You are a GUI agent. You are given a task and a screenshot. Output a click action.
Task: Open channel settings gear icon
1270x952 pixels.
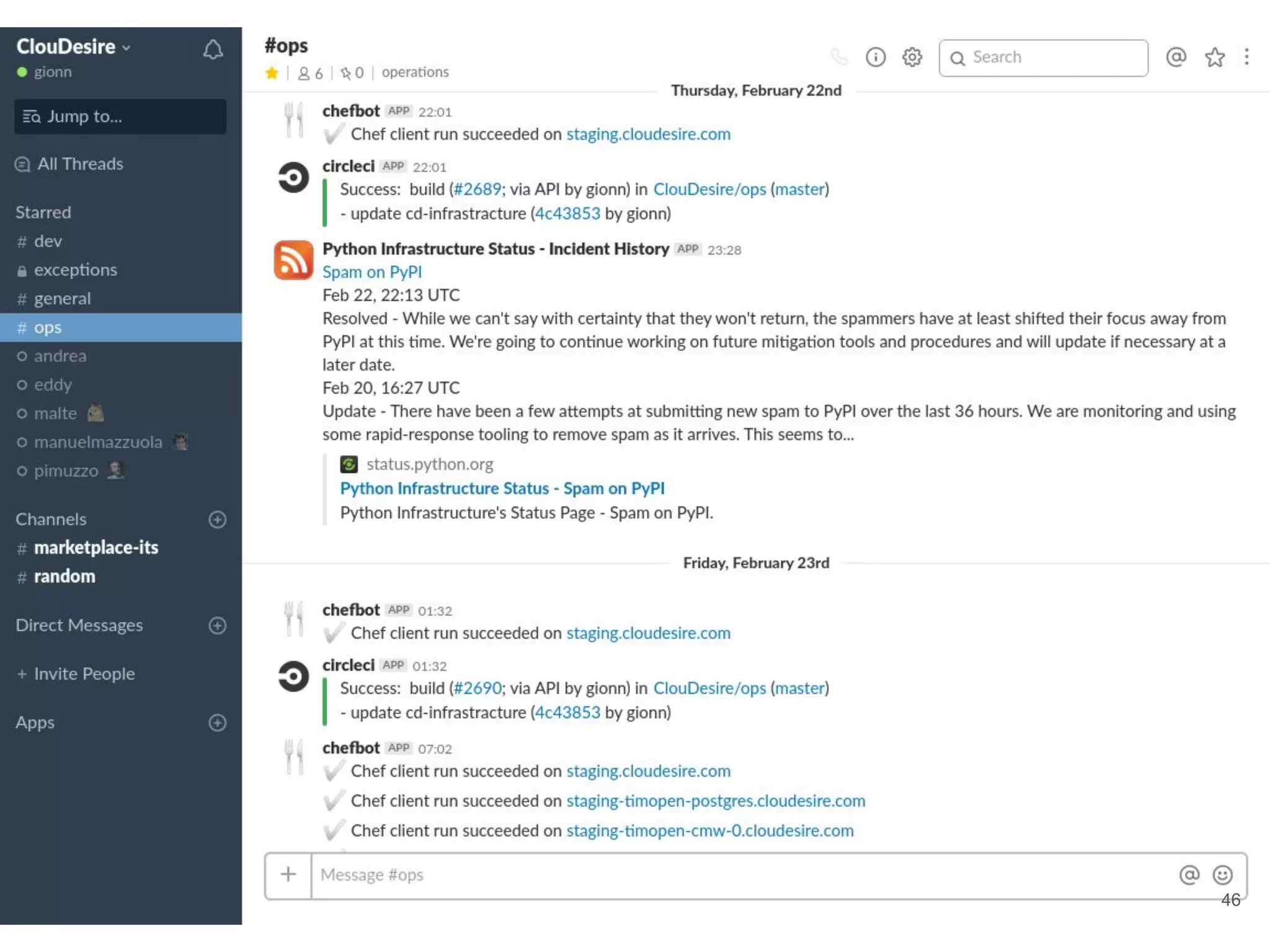[912, 58]
